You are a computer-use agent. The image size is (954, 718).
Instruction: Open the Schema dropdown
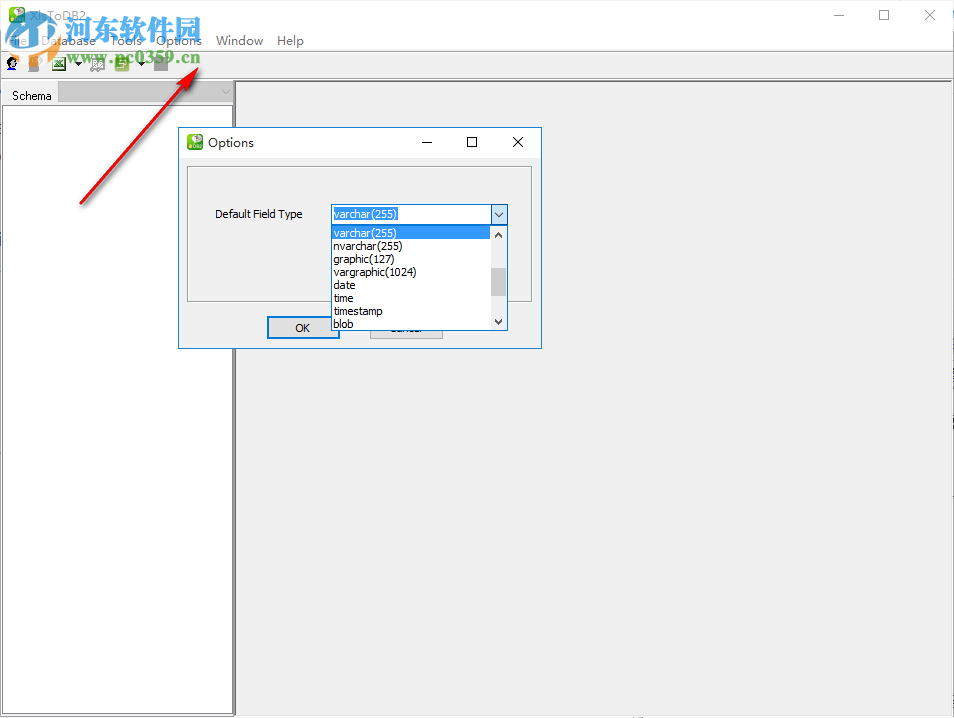pyautogui.click(x=227, y=92)
